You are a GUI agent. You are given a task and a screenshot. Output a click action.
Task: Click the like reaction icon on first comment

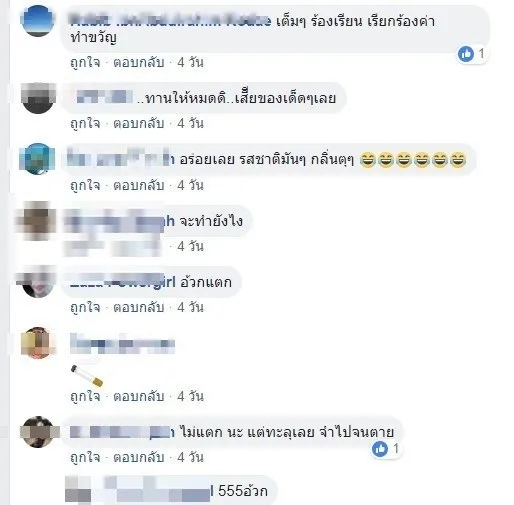point(466,54)
